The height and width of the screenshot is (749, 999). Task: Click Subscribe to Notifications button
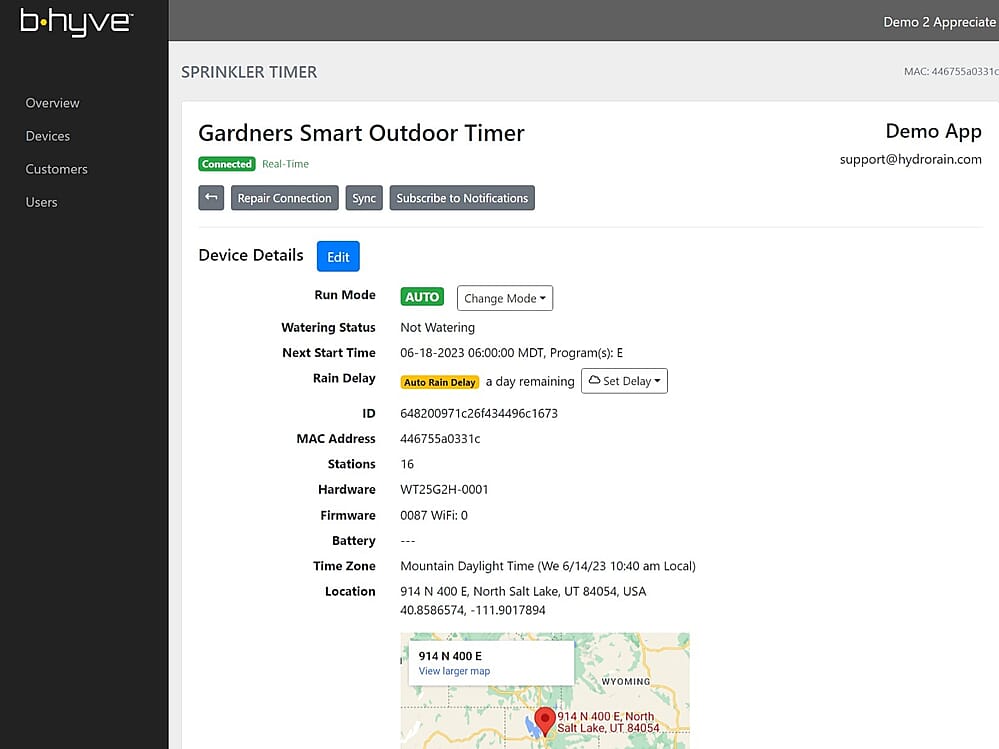(x=462, y=197)
